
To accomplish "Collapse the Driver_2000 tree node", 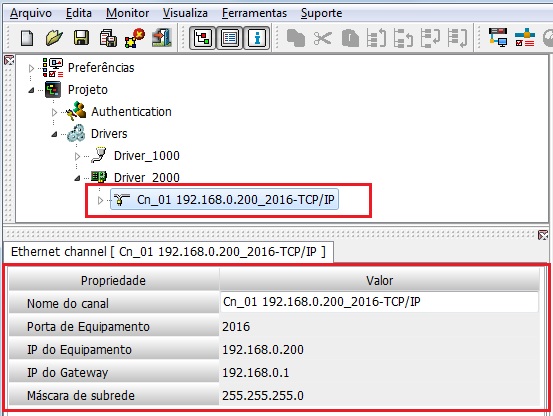I will pos(77,178).
